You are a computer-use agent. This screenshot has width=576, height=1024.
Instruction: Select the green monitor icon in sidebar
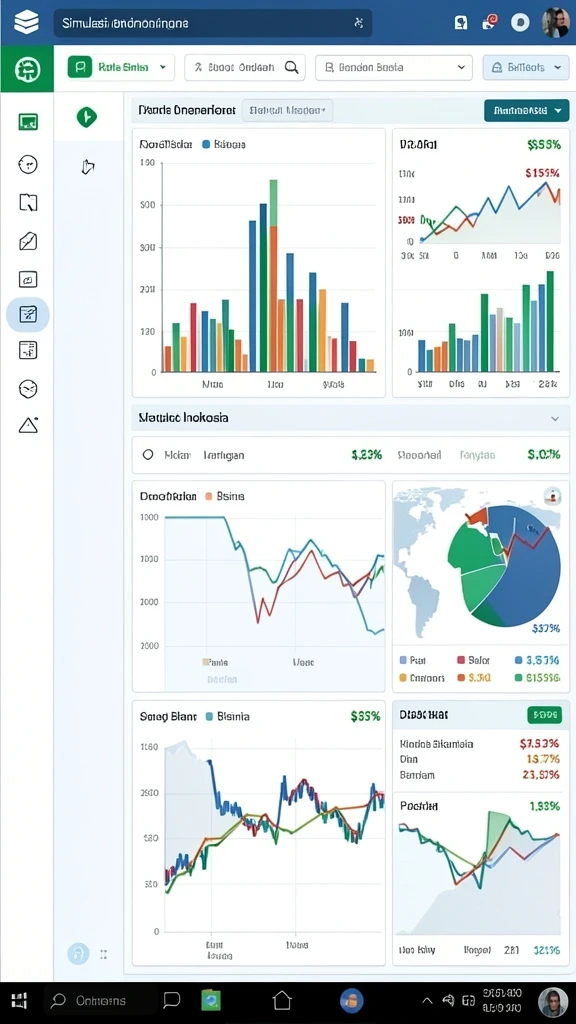coord(28,121)
